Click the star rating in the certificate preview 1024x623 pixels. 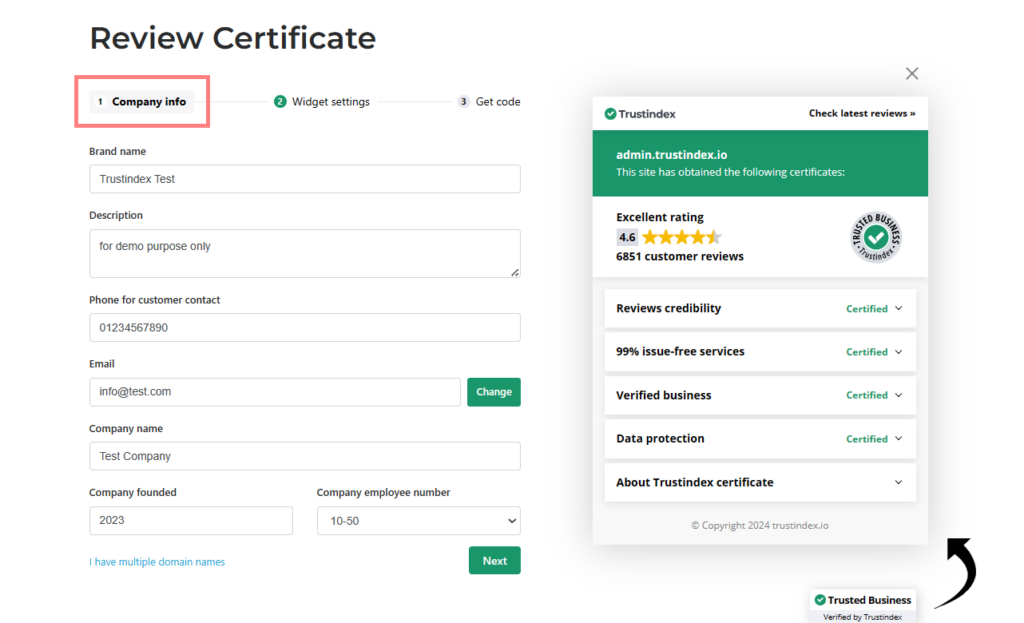coord(681,237)
